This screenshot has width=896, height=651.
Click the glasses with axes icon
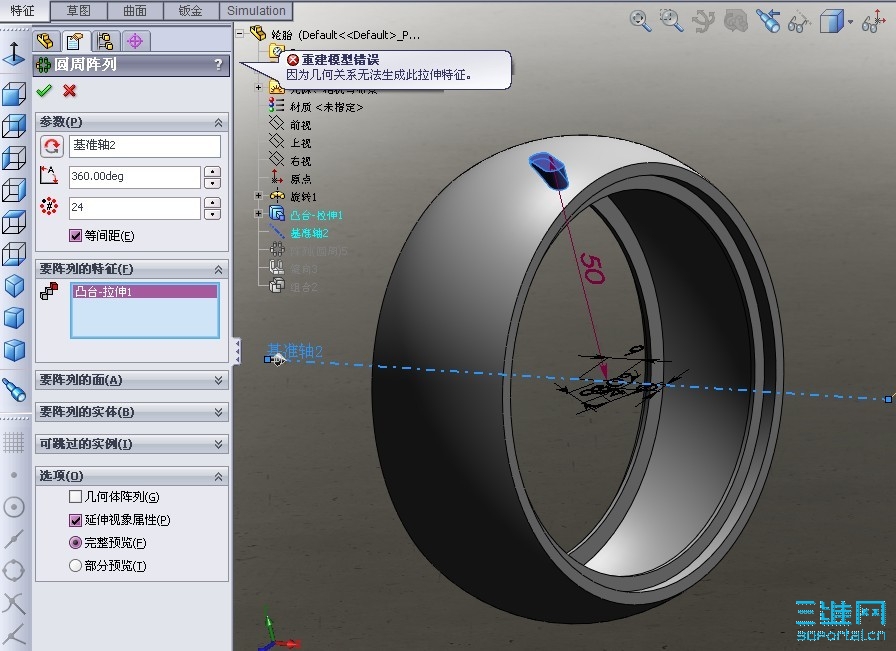pos(874,22)
